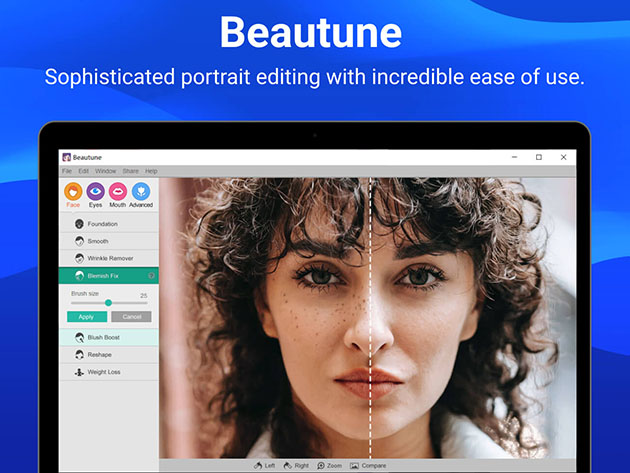Click the help icon on Blemish Fix

(x=151, y=276)
